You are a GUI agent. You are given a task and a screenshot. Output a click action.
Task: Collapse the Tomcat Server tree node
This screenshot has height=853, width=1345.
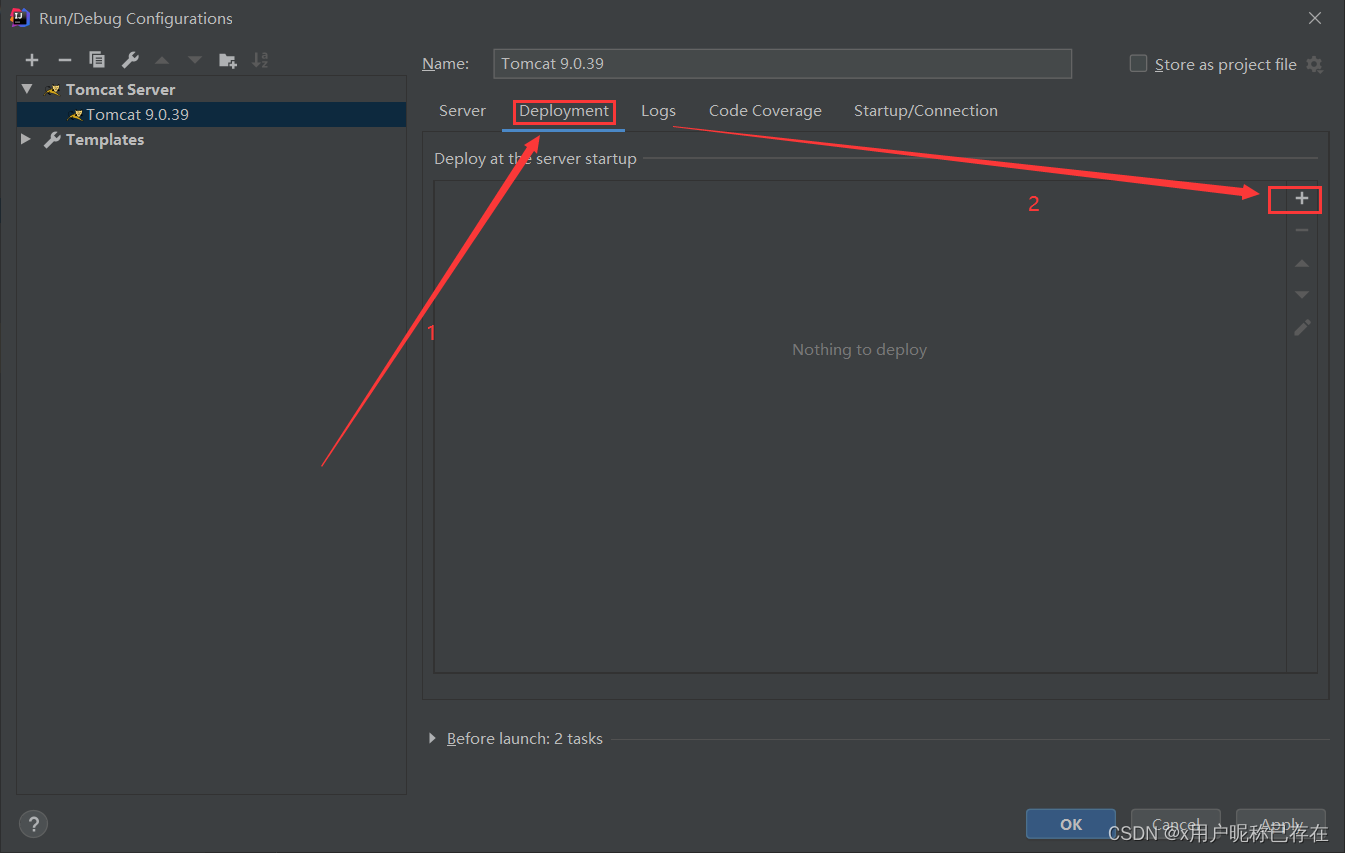click(x=27, y=89)
